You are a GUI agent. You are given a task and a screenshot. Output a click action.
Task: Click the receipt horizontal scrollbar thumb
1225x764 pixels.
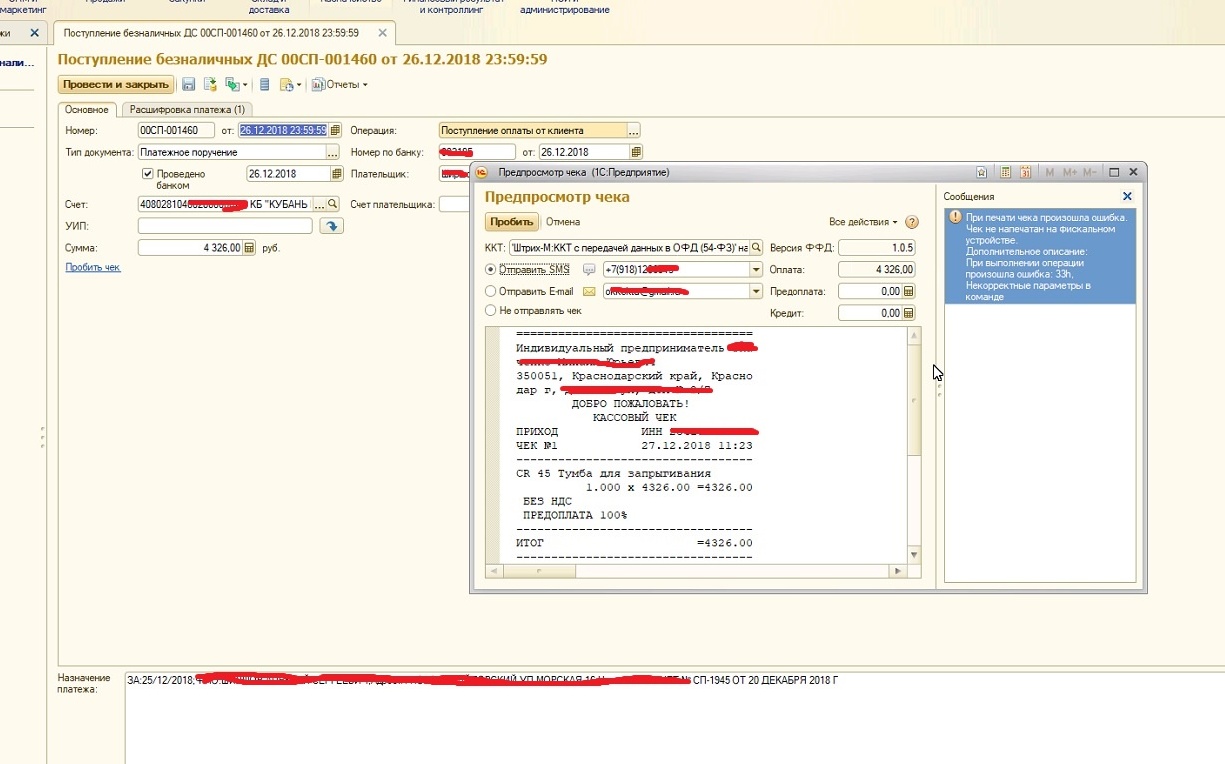[x=539, y=571]
